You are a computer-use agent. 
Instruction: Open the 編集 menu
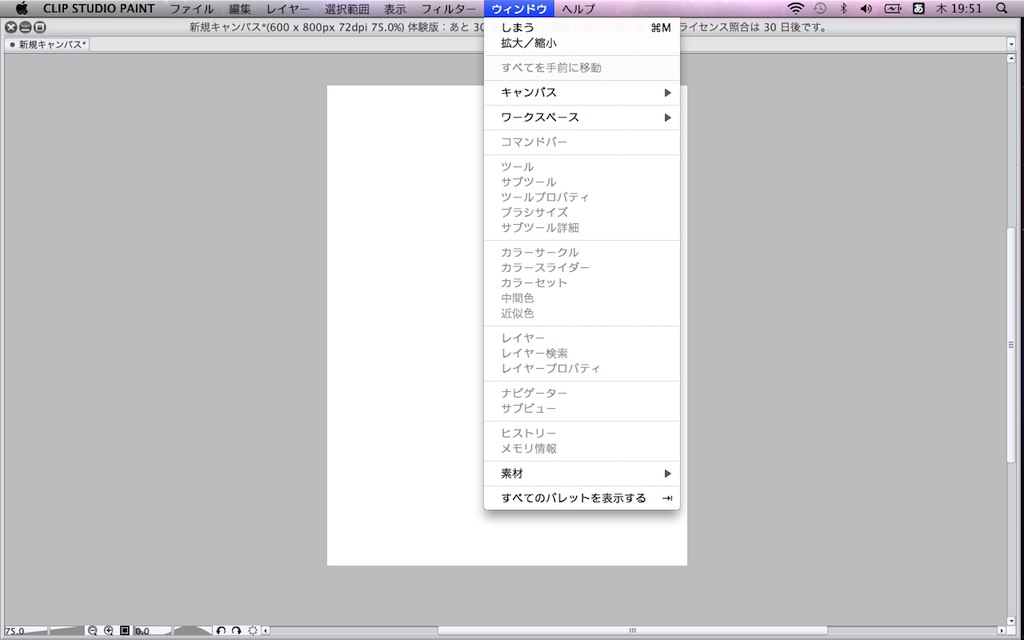pos(240,8)
